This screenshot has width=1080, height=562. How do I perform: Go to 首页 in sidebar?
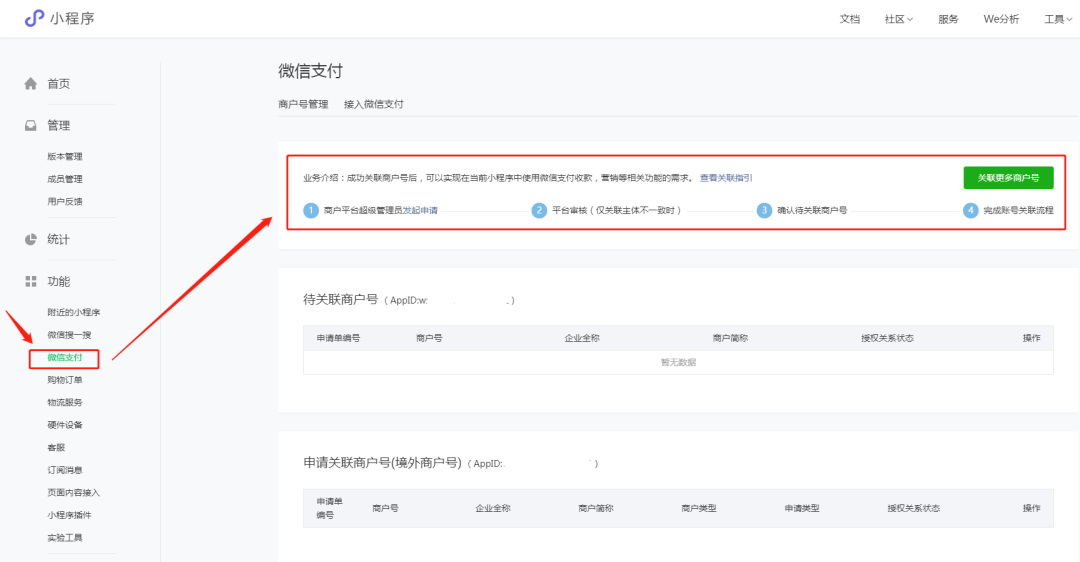pyautogui.click(x=59, y=84)
